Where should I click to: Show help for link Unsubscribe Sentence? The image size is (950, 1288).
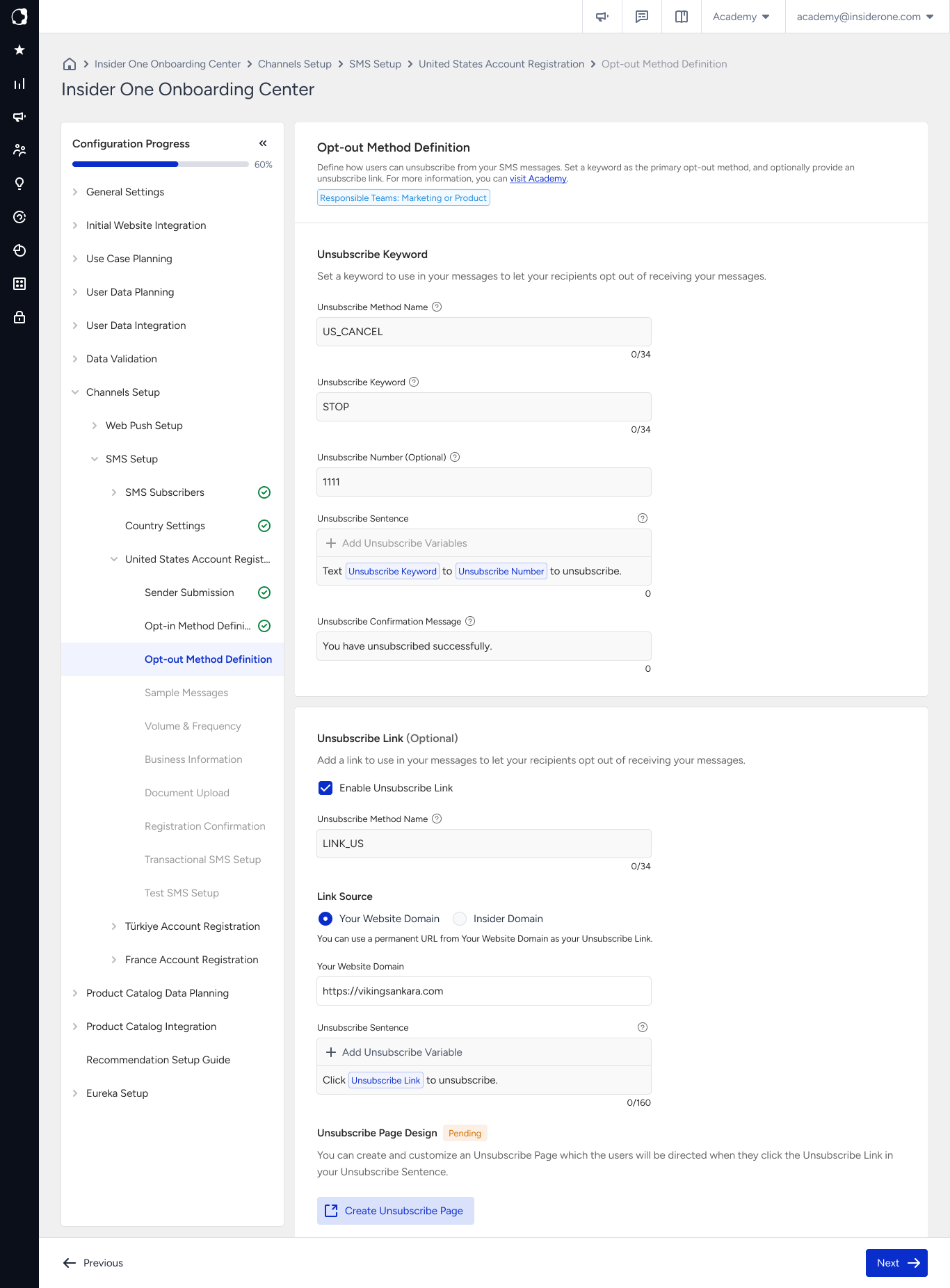click(643, 1027)
